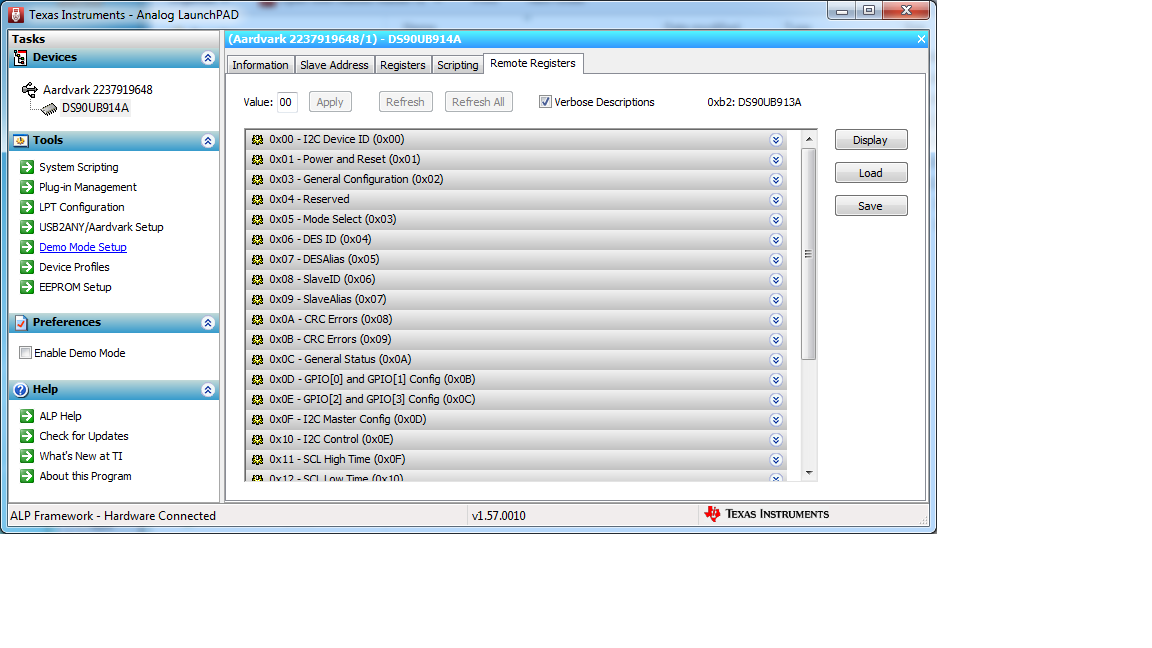Click the green arrow icon next to Device Profiles

[27, 267]
